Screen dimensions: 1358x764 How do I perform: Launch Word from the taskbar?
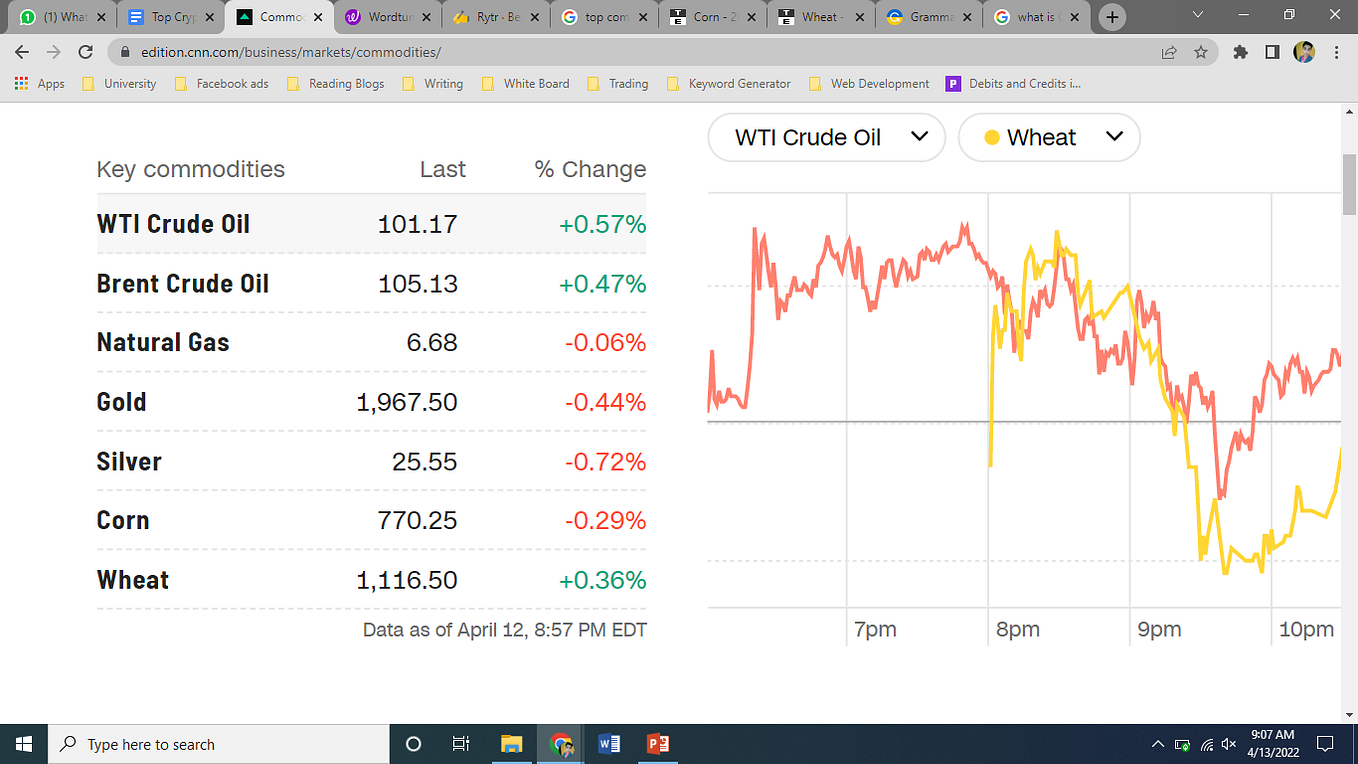pyautogui.click(x=609, y=744)
